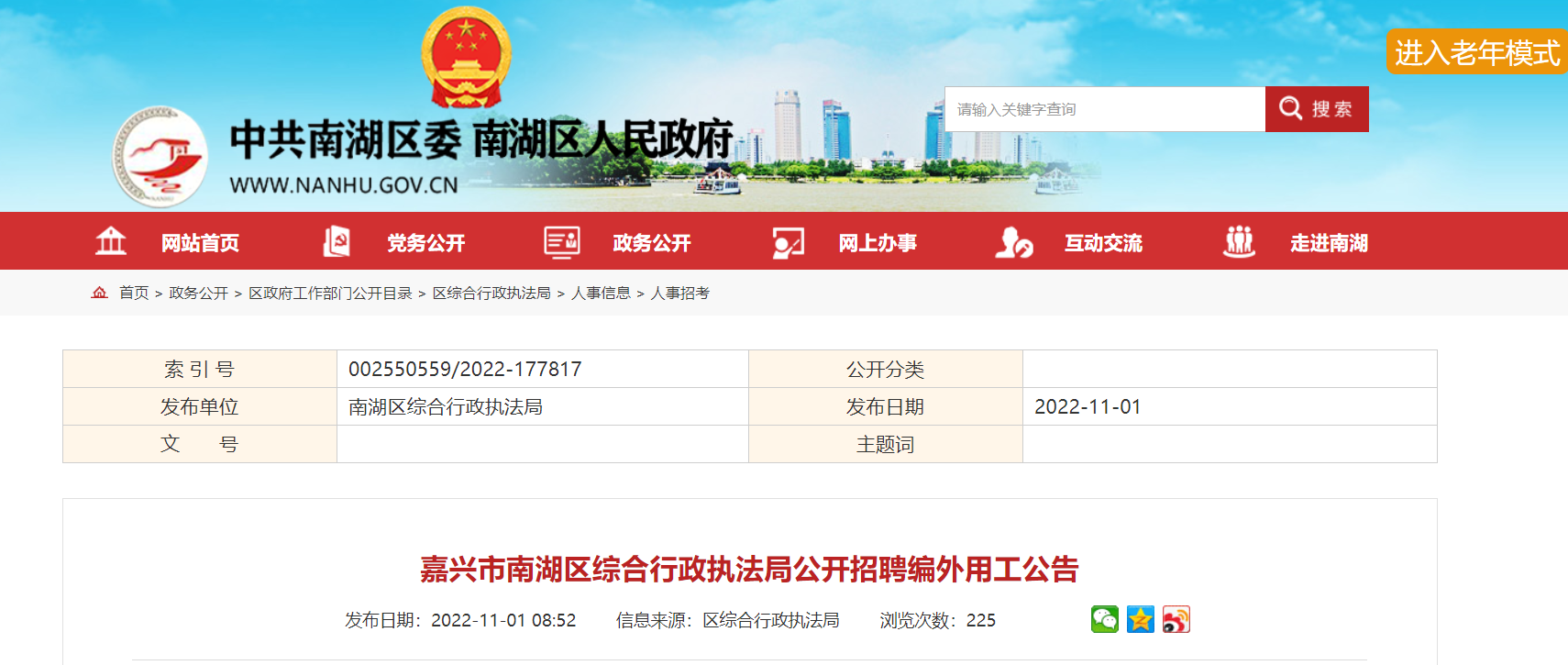Share article via the Weibo icon

(x=1176, y=620)
